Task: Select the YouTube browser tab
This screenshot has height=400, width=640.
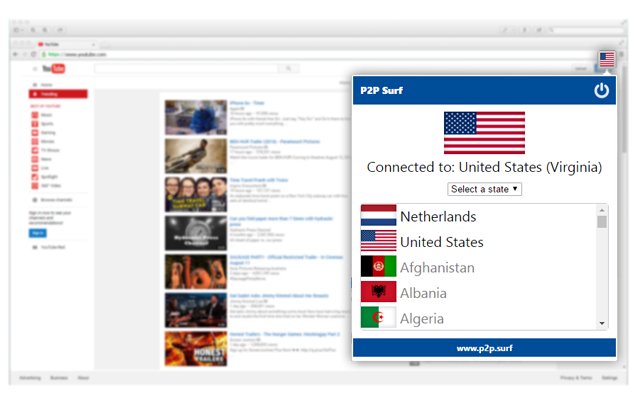Action: 65,44
